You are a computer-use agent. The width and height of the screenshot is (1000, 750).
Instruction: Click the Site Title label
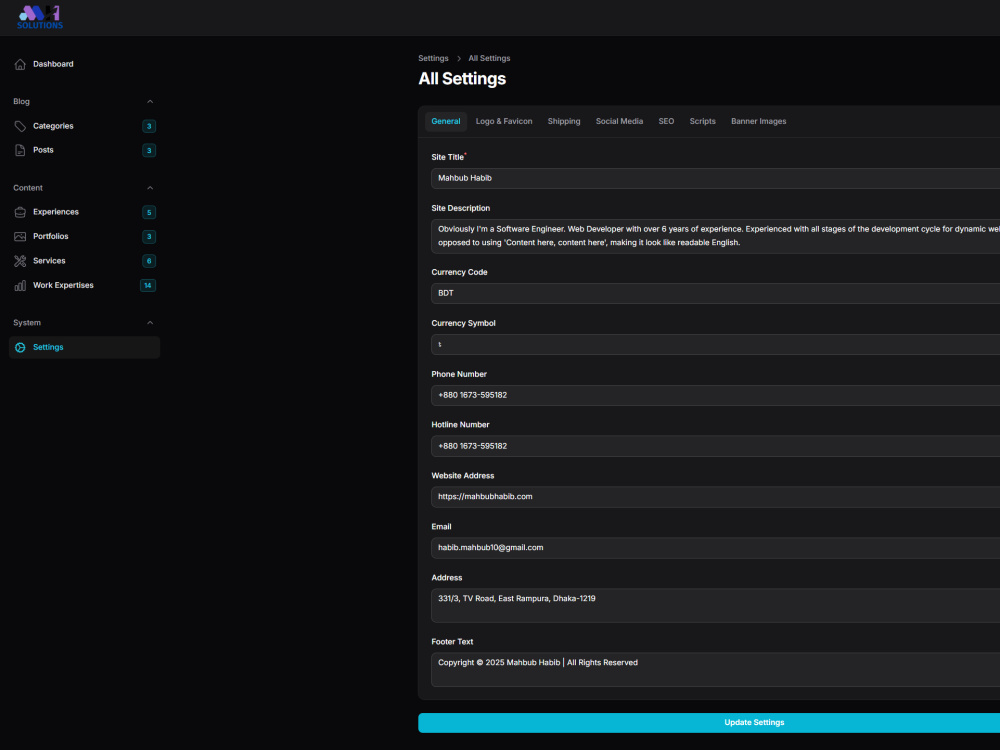[x=448, y=157]
